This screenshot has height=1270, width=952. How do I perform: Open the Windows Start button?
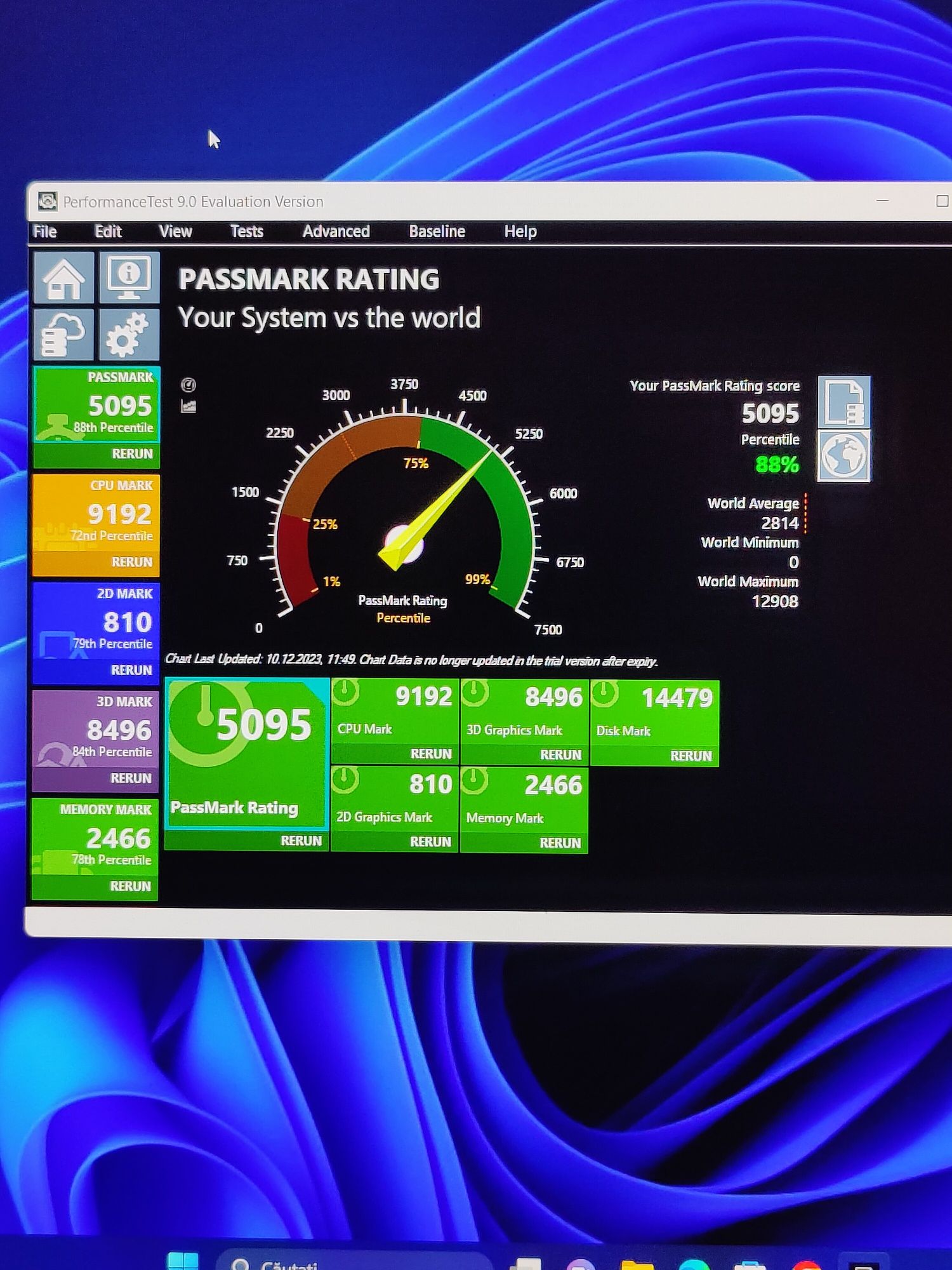tap(183, 1261)
